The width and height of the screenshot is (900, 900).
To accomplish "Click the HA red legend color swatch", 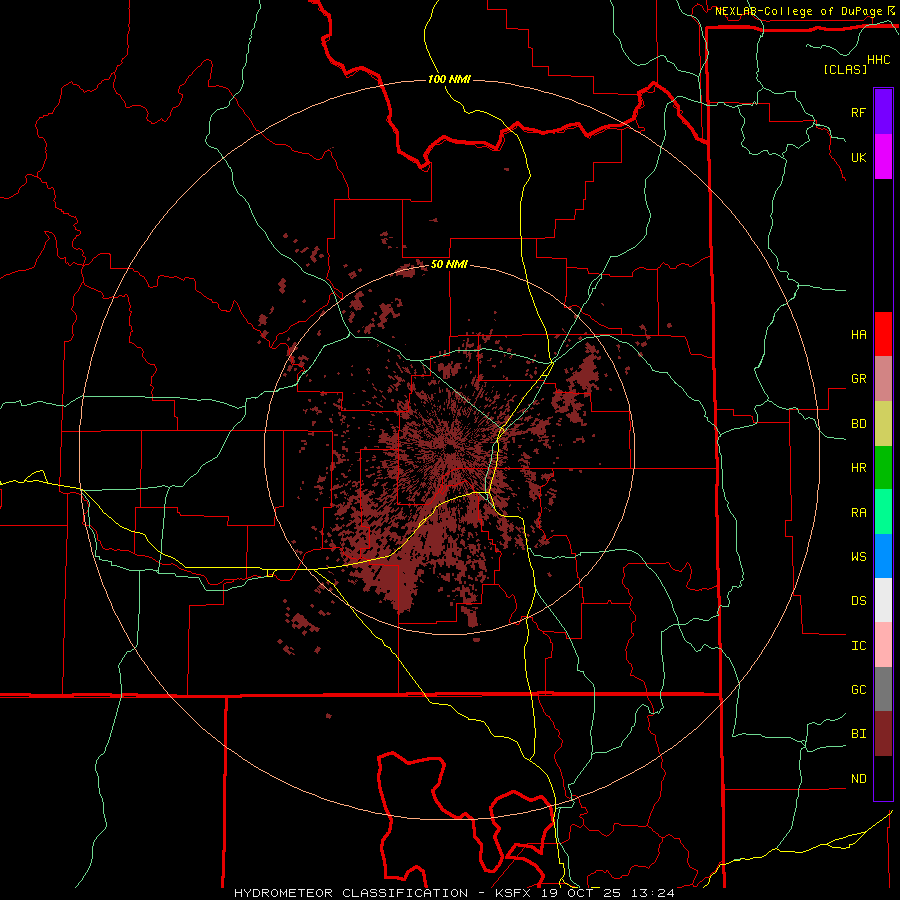I will coord(883,334).
